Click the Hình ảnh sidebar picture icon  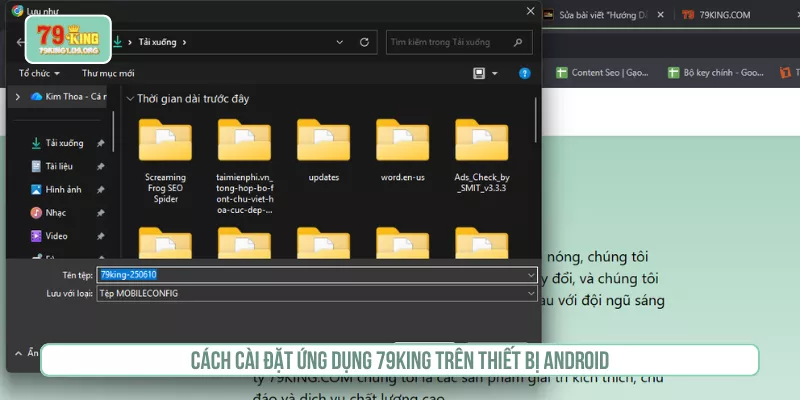pos(36,190)
